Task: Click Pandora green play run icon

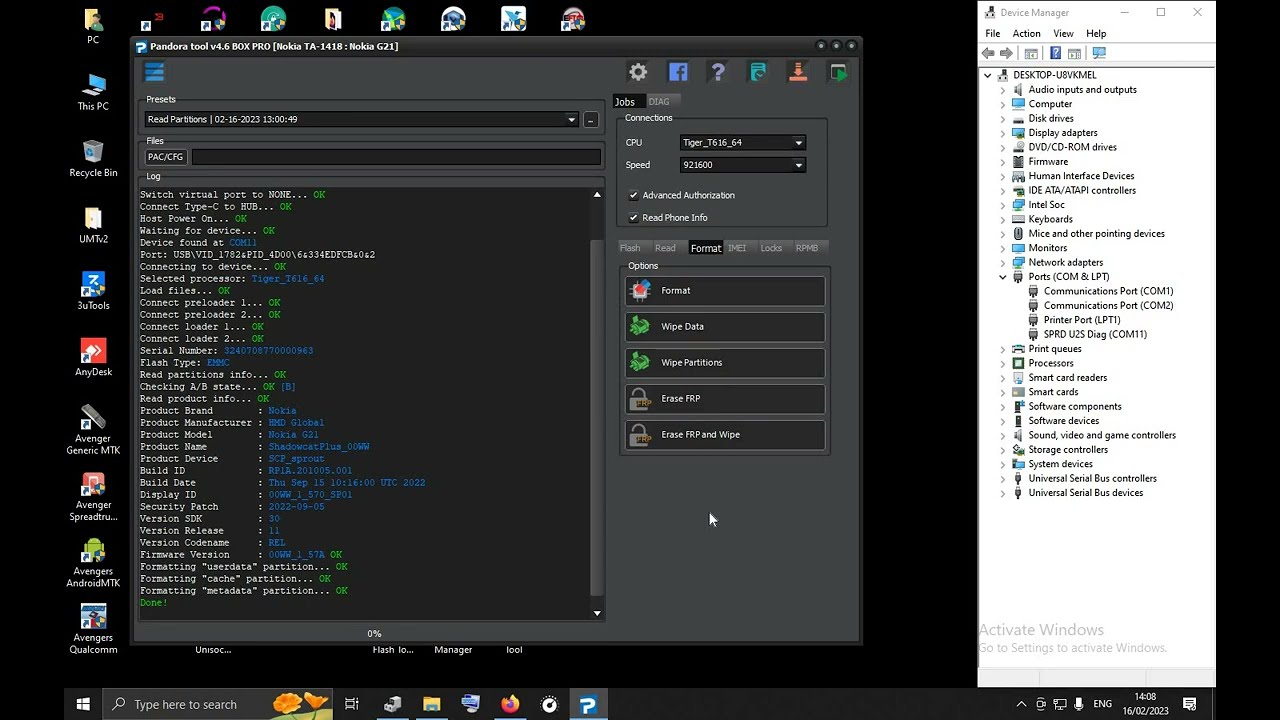Action: [x=838, y=72]
